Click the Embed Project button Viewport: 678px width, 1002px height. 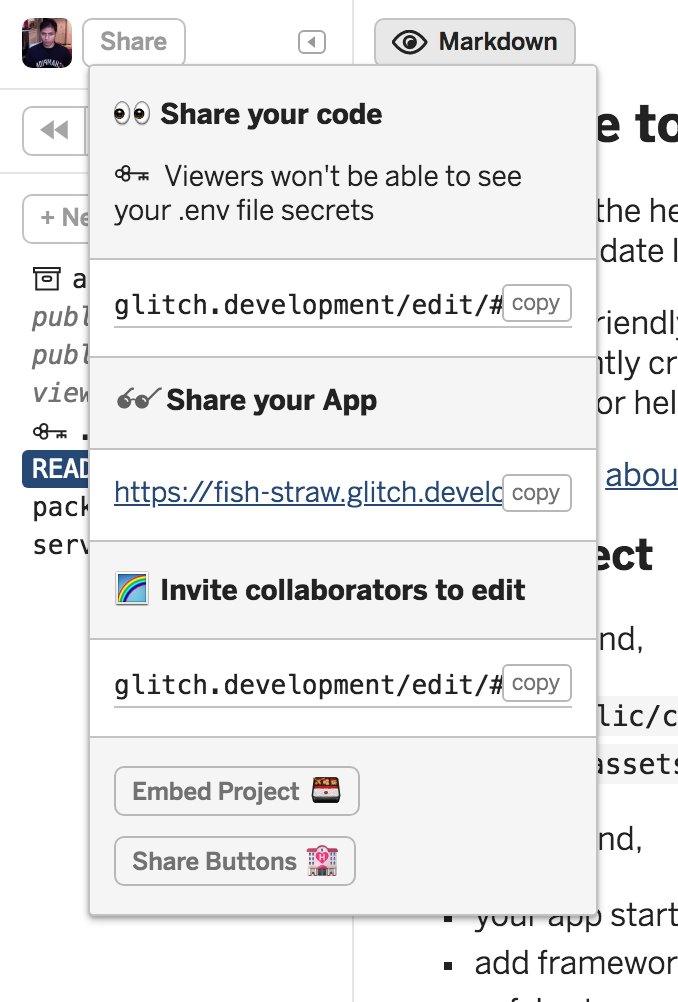pos(237,792)
